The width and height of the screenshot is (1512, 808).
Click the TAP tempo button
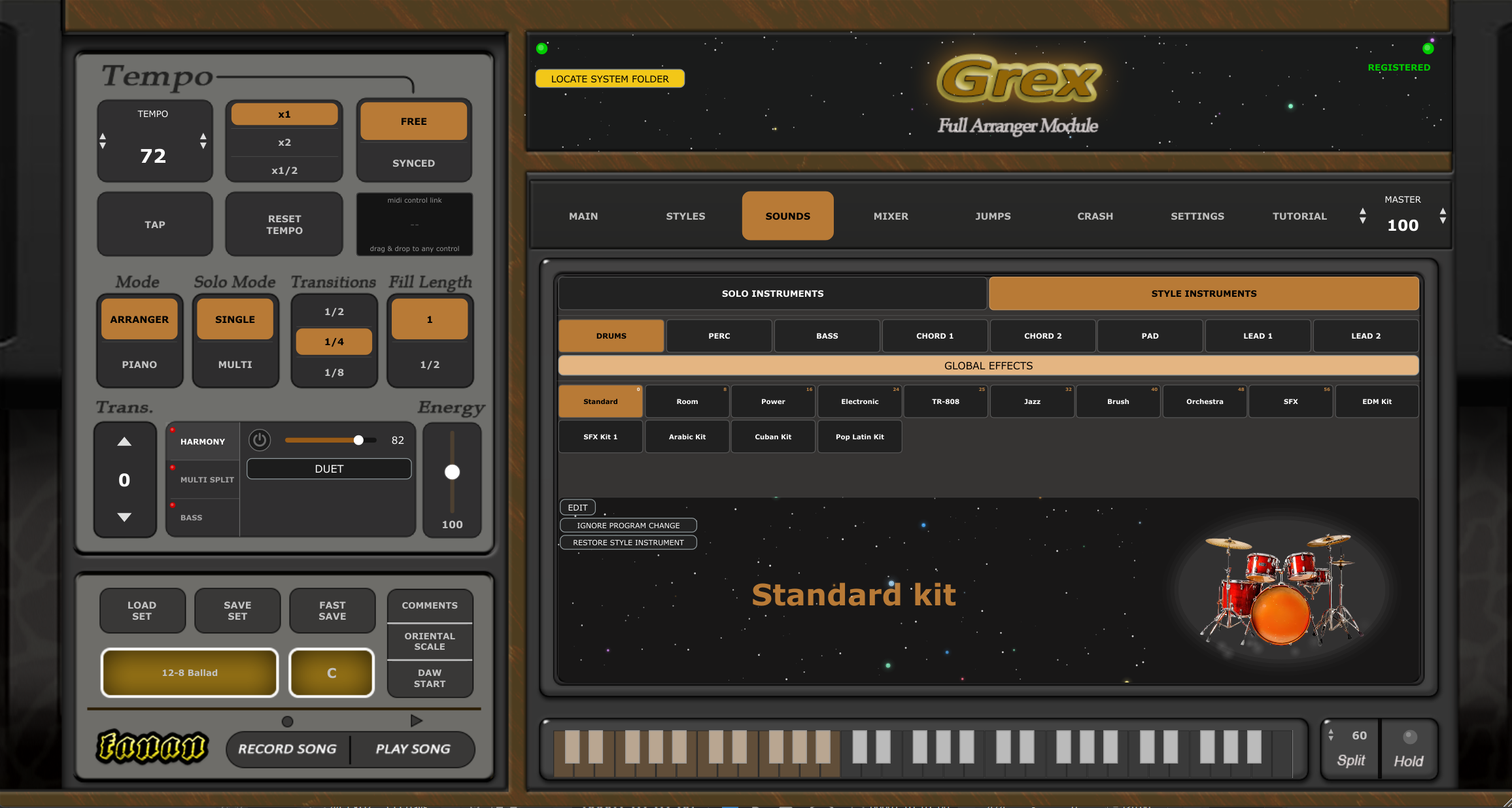[155, 224]
